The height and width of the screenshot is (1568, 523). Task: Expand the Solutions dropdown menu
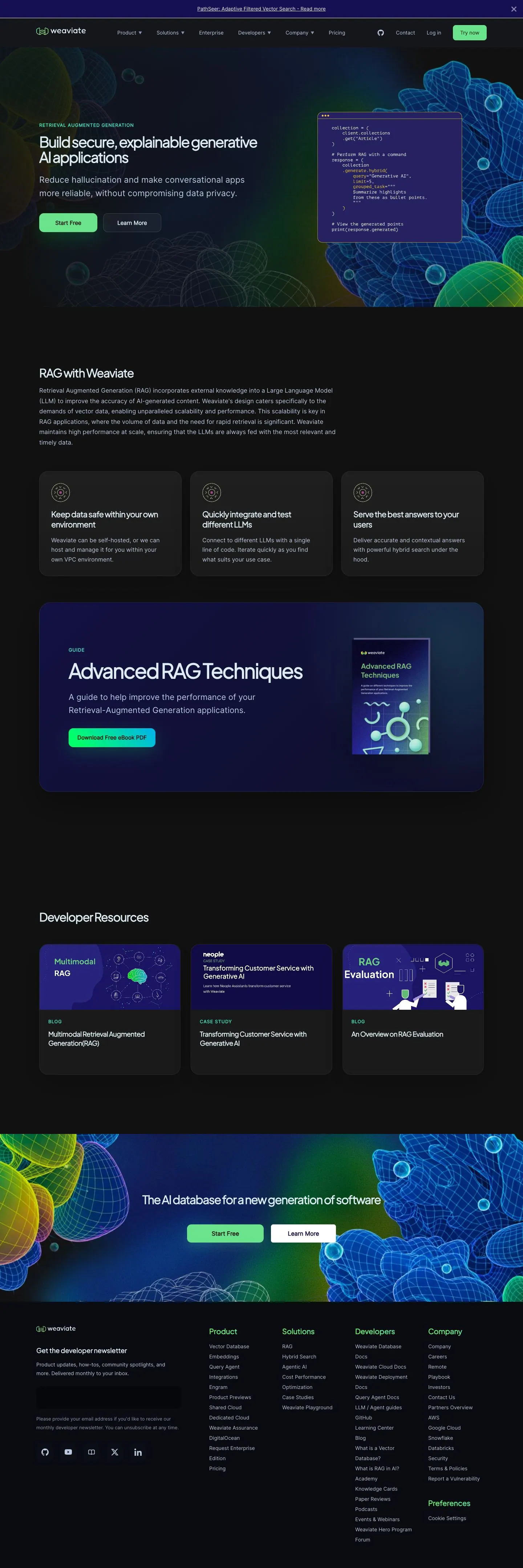pos(170,33)
